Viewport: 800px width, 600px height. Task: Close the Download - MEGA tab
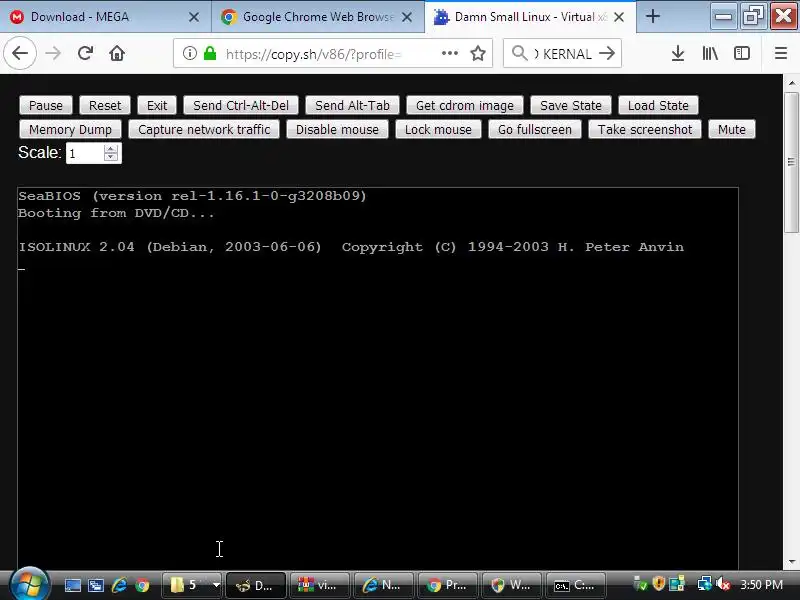coord(194,17)
